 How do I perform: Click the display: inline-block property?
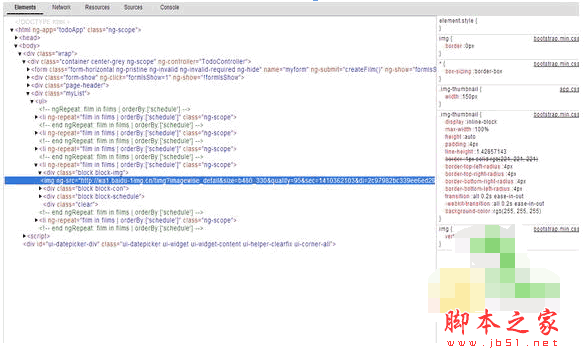471,122
